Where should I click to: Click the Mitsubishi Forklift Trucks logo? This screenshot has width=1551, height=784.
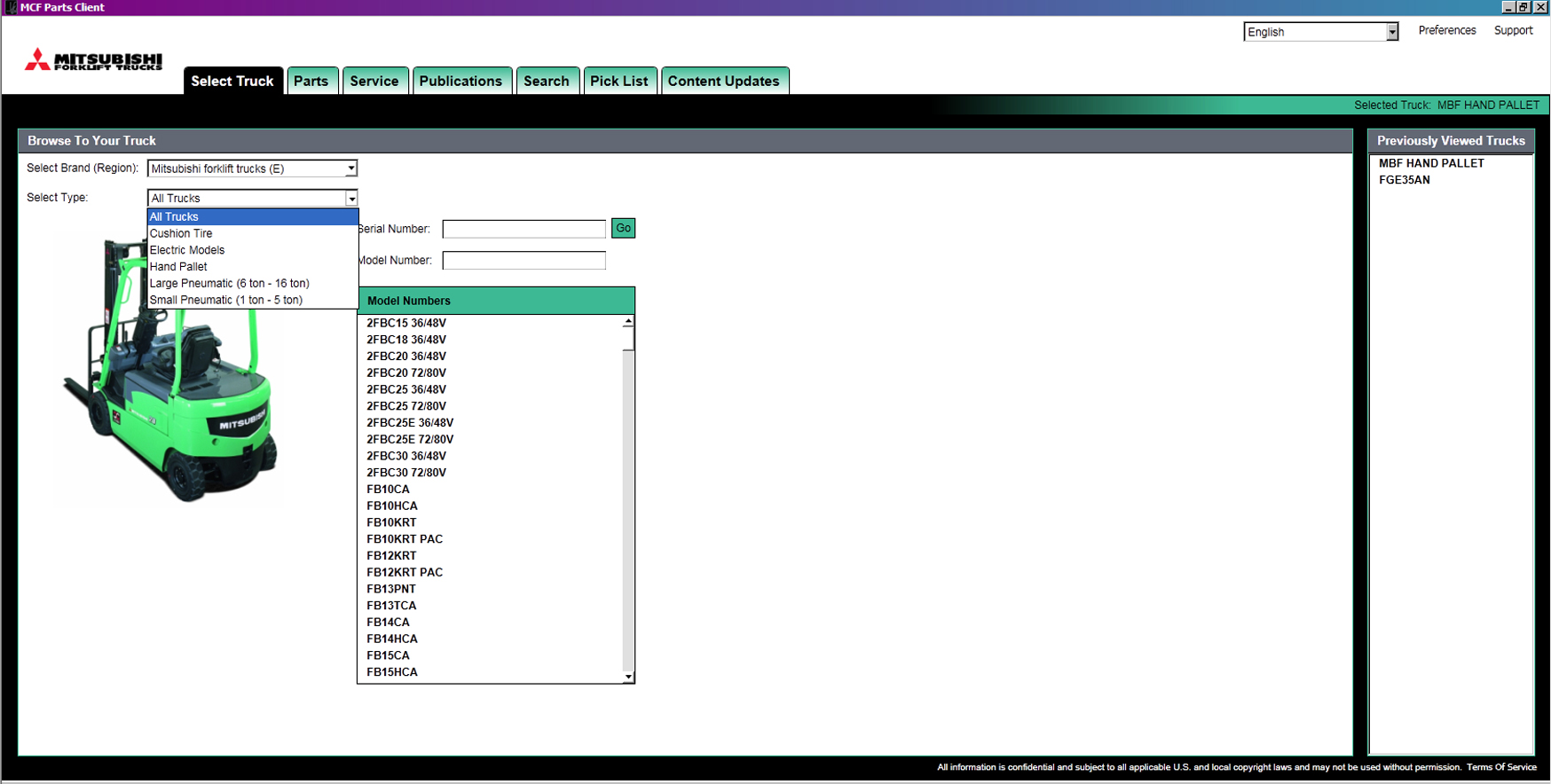(93, 60)
